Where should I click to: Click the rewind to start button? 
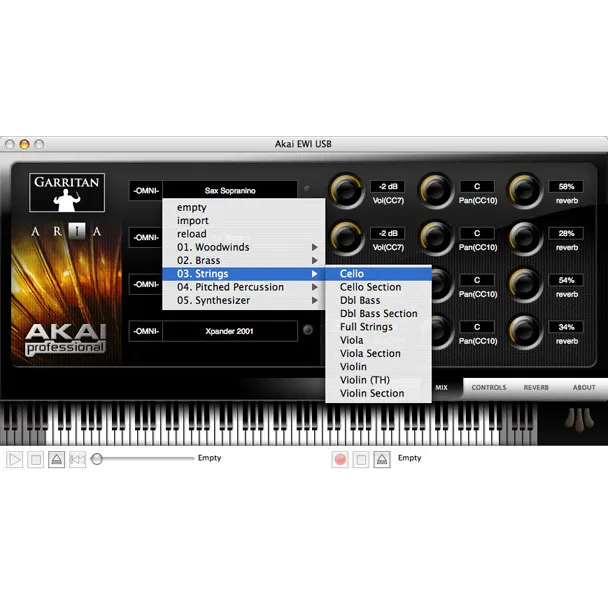click(78, 459)
